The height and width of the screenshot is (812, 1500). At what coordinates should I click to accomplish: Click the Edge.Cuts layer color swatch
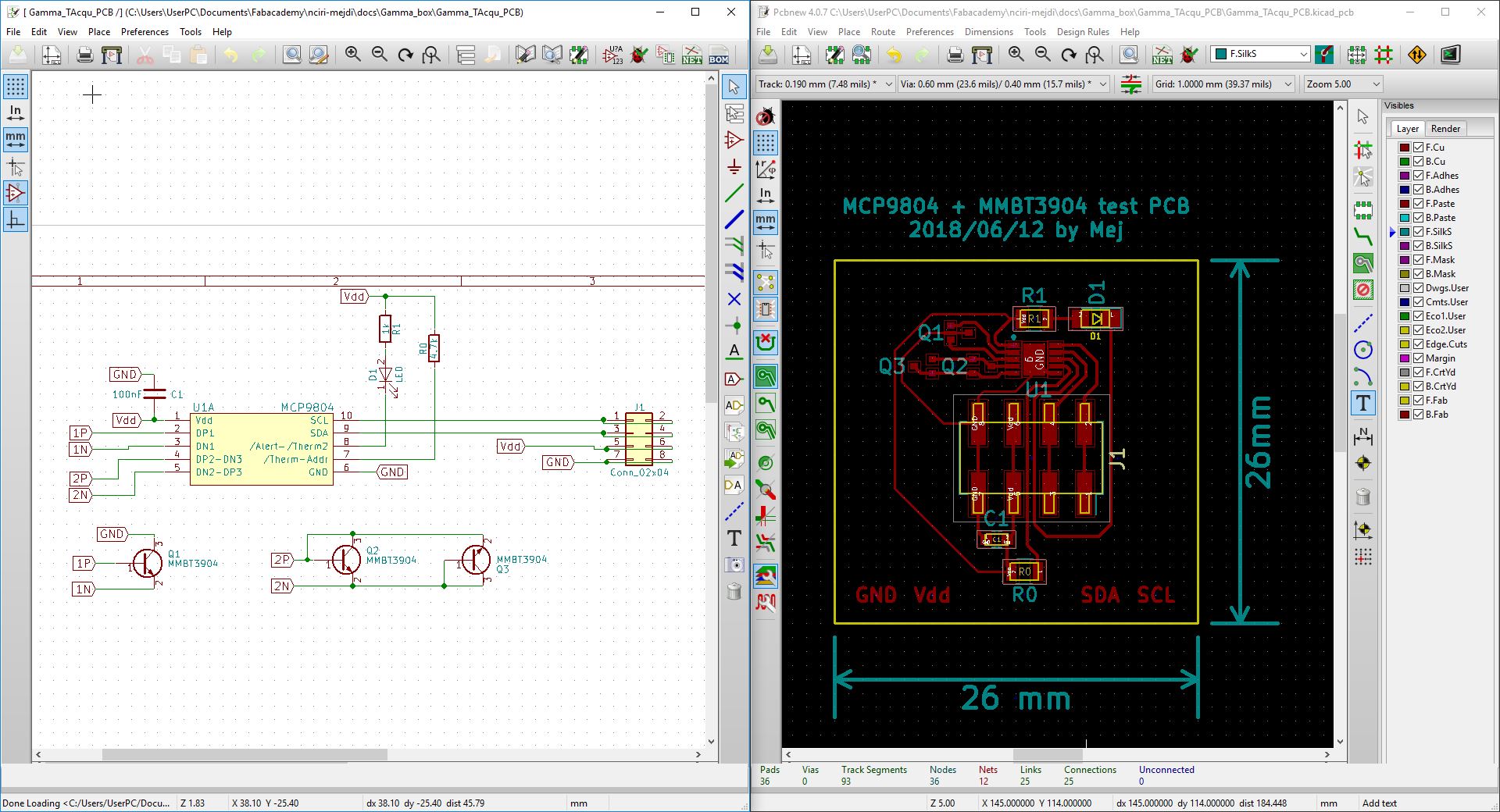click(x=1404, y=344)
